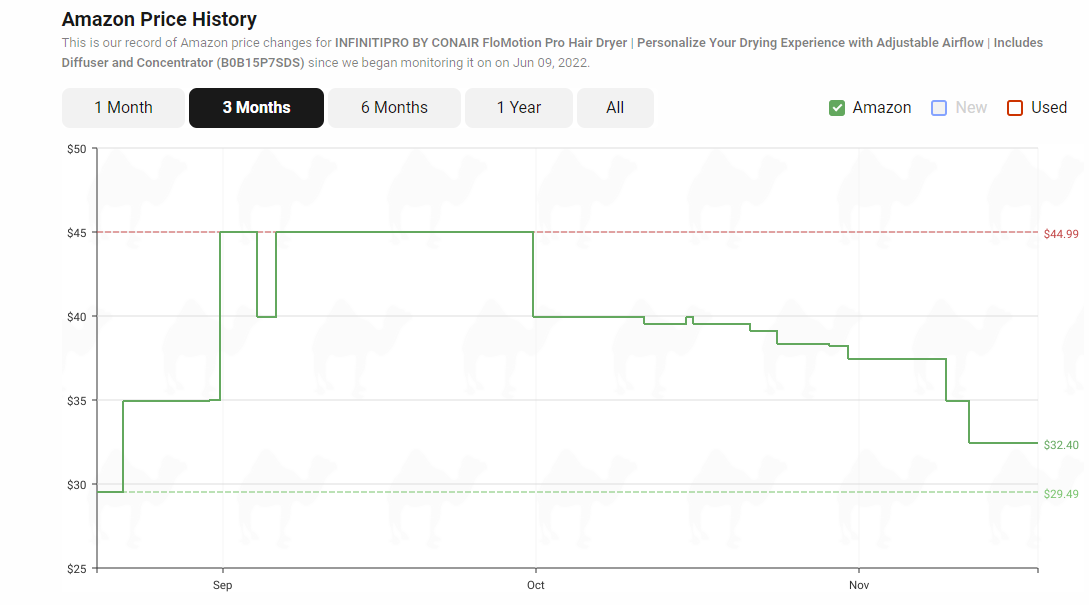Screen dimensions: 1089x605
Task: Click the red dashed highest-price line
Action: click(785, 232)
